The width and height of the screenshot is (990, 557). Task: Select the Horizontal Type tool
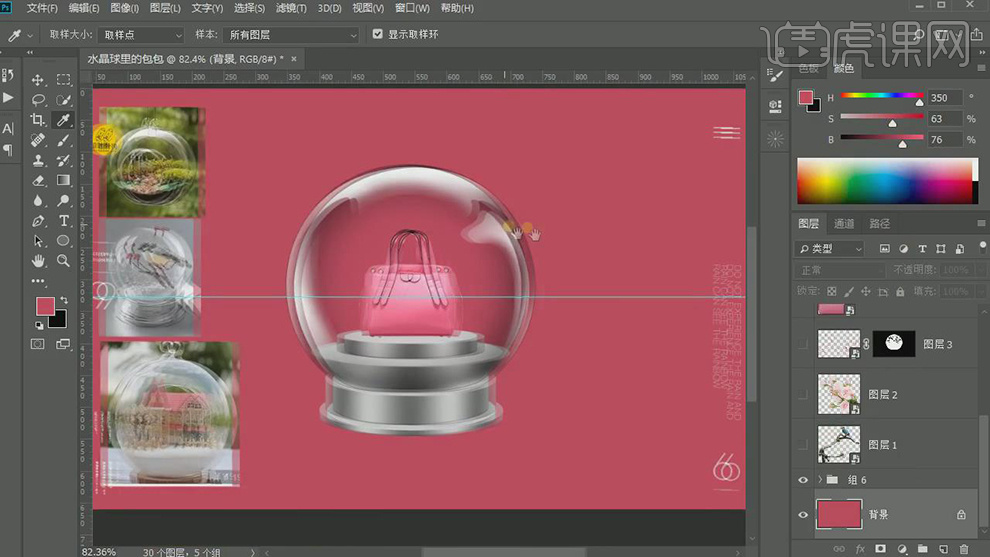(63, 221)
